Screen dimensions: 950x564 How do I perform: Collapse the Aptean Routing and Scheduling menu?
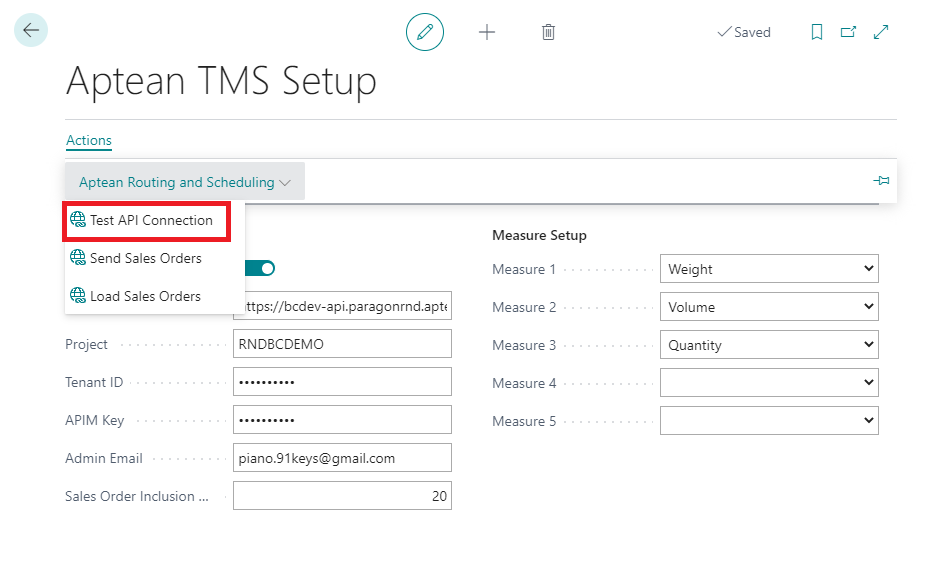(x=185, y=182)
